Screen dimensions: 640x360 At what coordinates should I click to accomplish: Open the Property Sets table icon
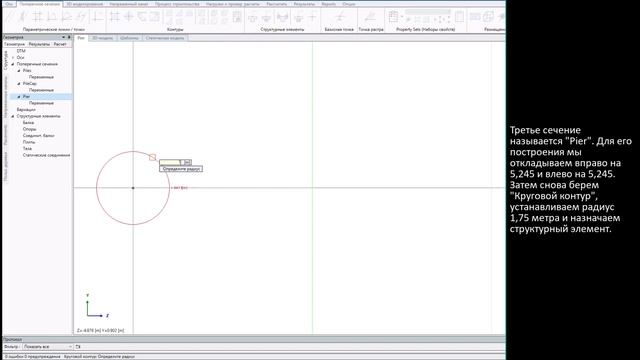coord(393,16)
